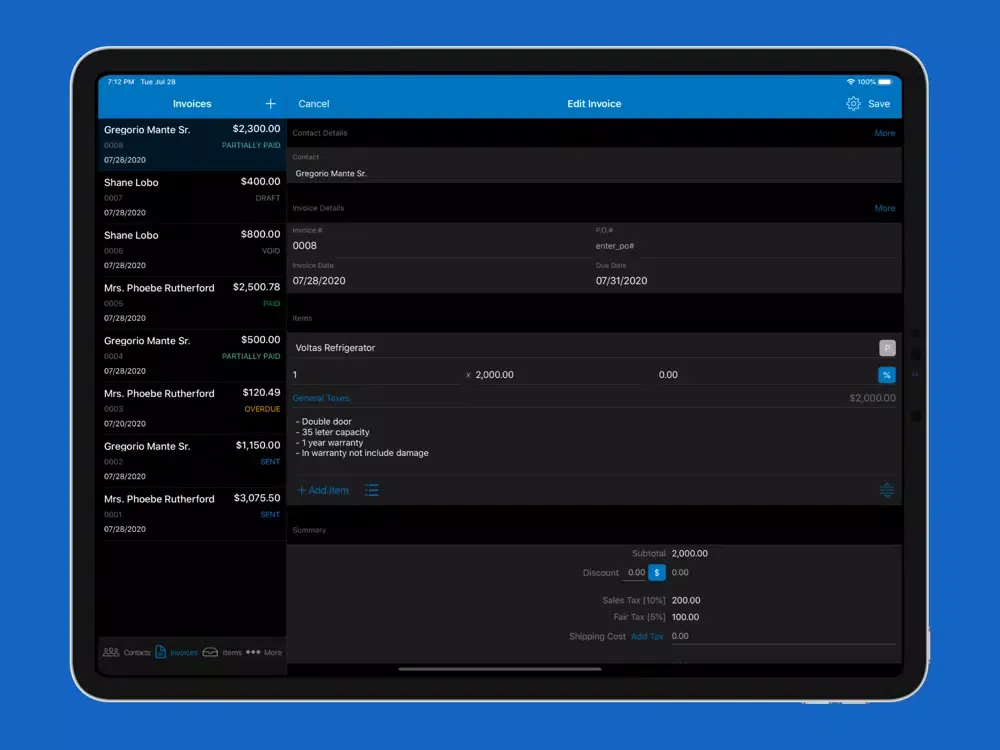Edit item name Voltas Refrigerator
Image resolution: width=1000 pixels, height=750 pixels.
coord(584,348)
